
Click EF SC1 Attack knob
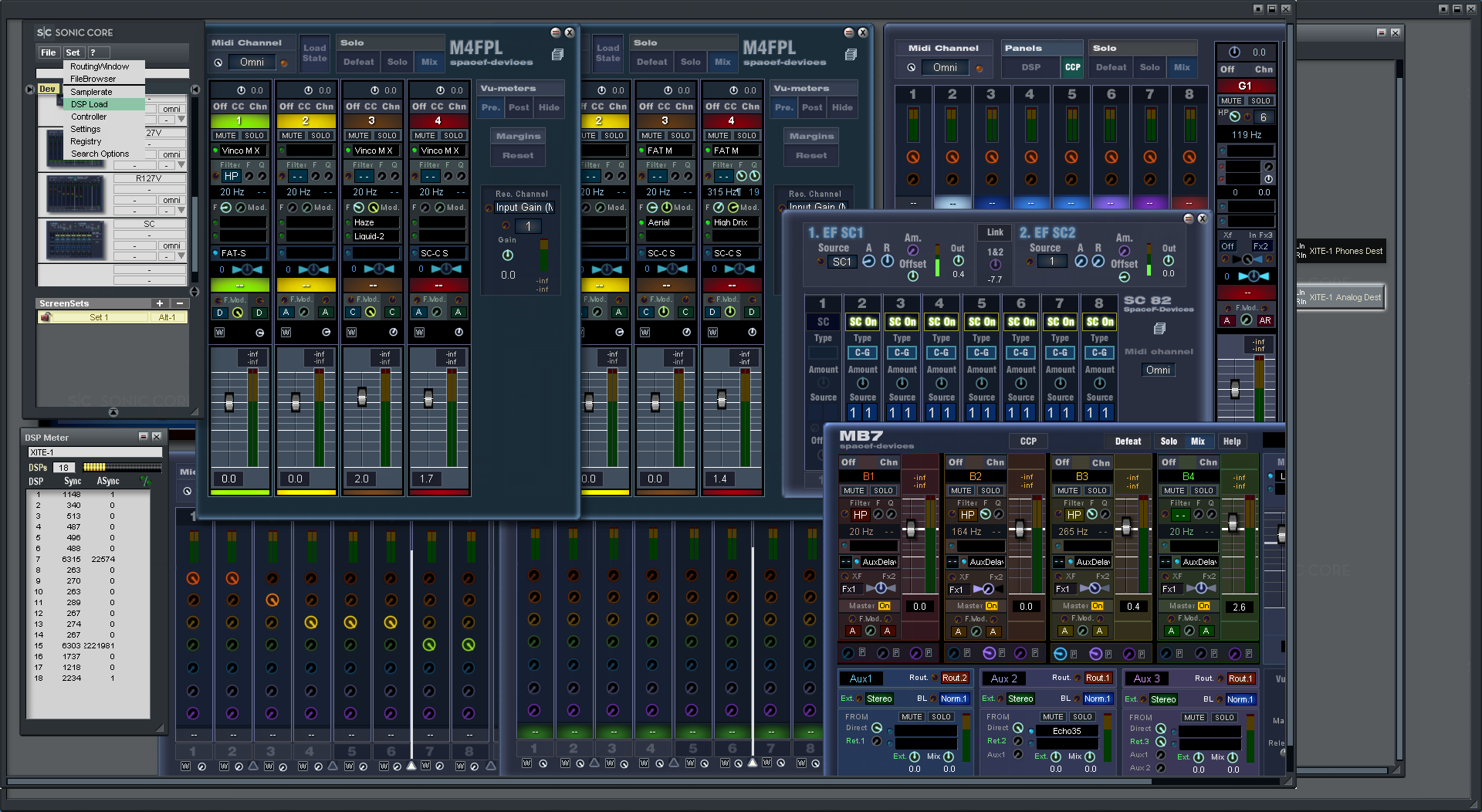click(868, 262)
